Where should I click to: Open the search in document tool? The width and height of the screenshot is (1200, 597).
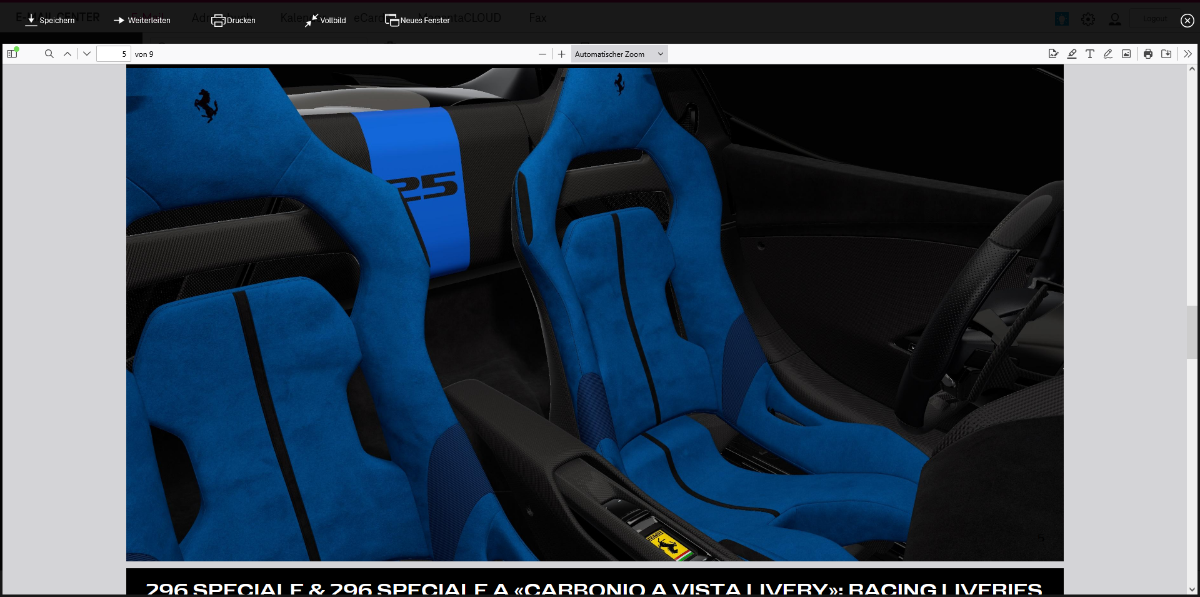pyautogui.click(x=49, y=54)
